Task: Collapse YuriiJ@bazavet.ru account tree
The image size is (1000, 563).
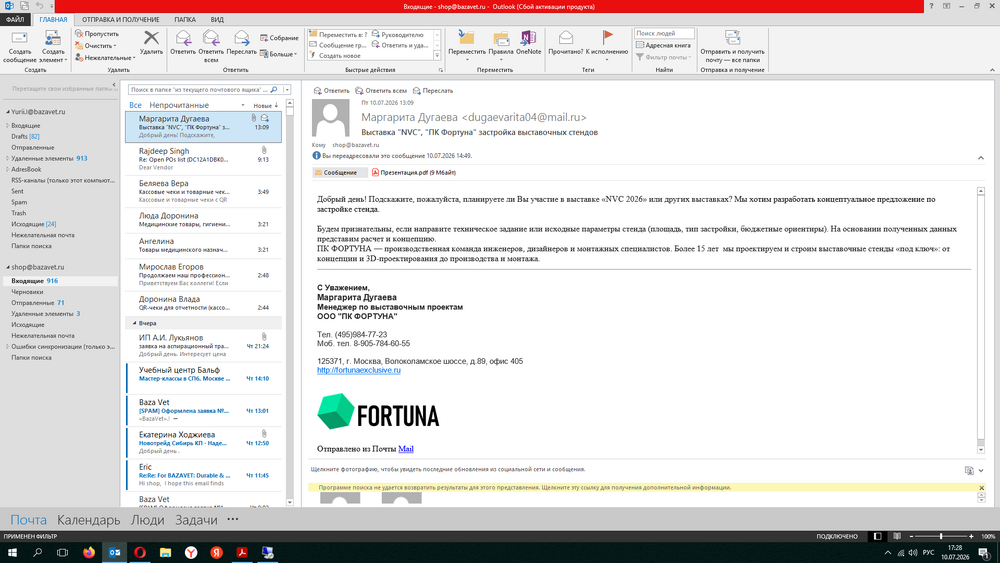Action: pos(8,112)
